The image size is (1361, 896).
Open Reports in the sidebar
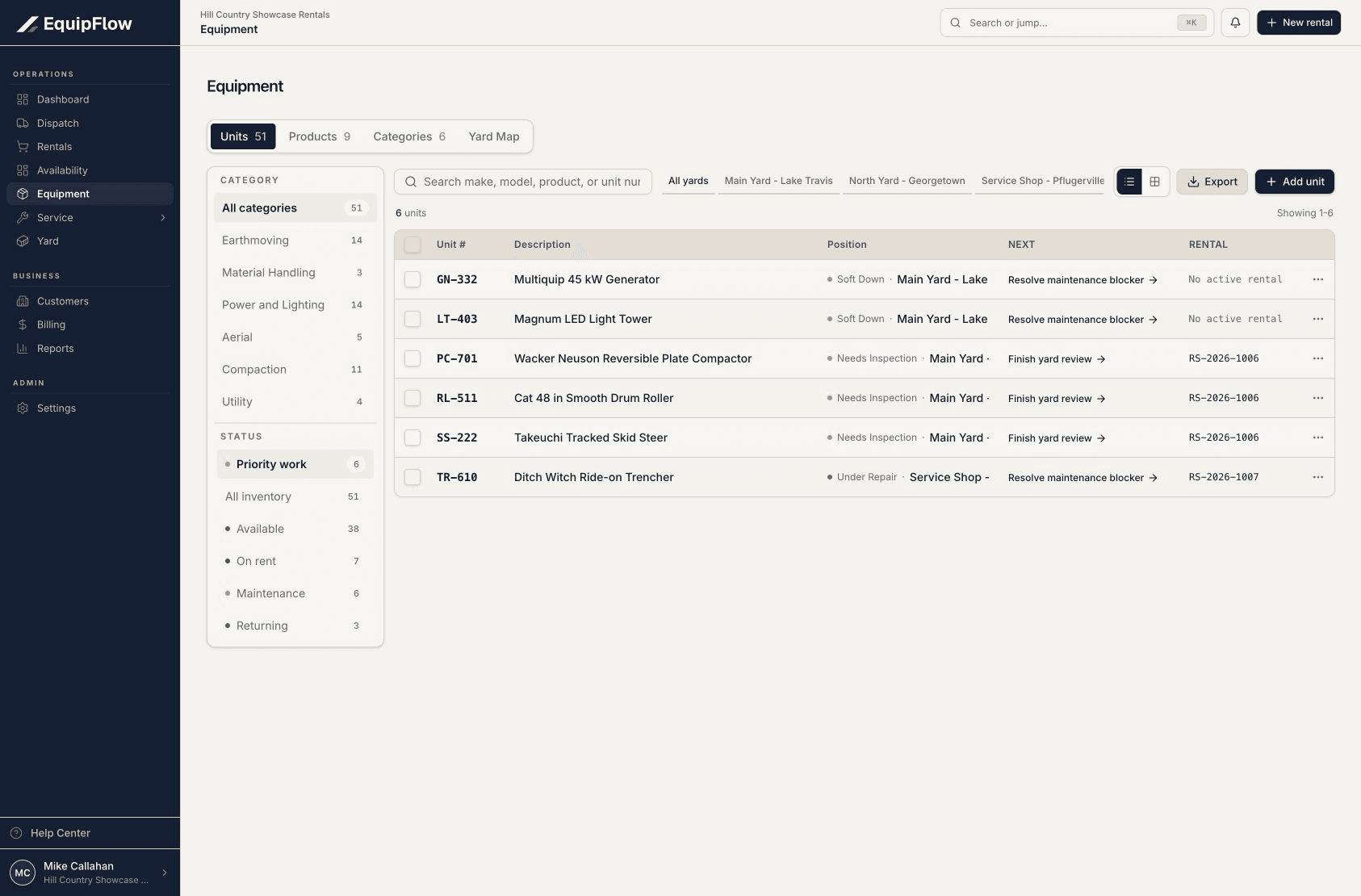point(90,349)
